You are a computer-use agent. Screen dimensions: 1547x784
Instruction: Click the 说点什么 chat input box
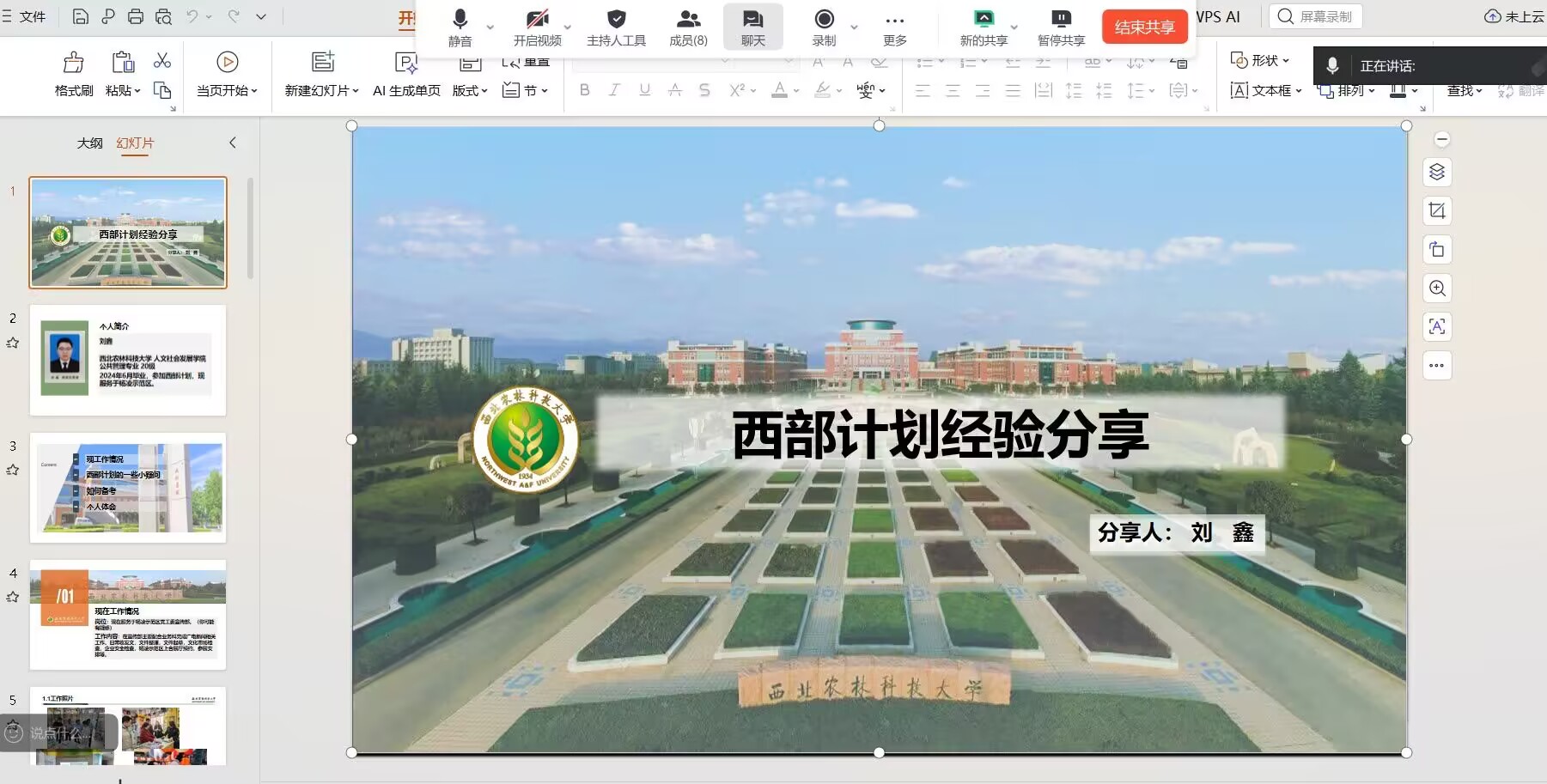click(60, 732)
